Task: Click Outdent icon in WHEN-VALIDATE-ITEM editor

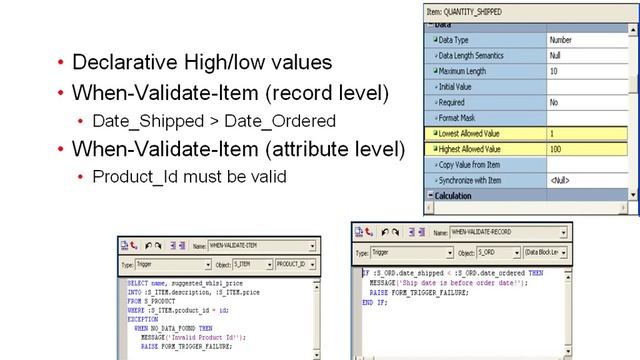Action: pyautogui.click(x=182, y=246)
